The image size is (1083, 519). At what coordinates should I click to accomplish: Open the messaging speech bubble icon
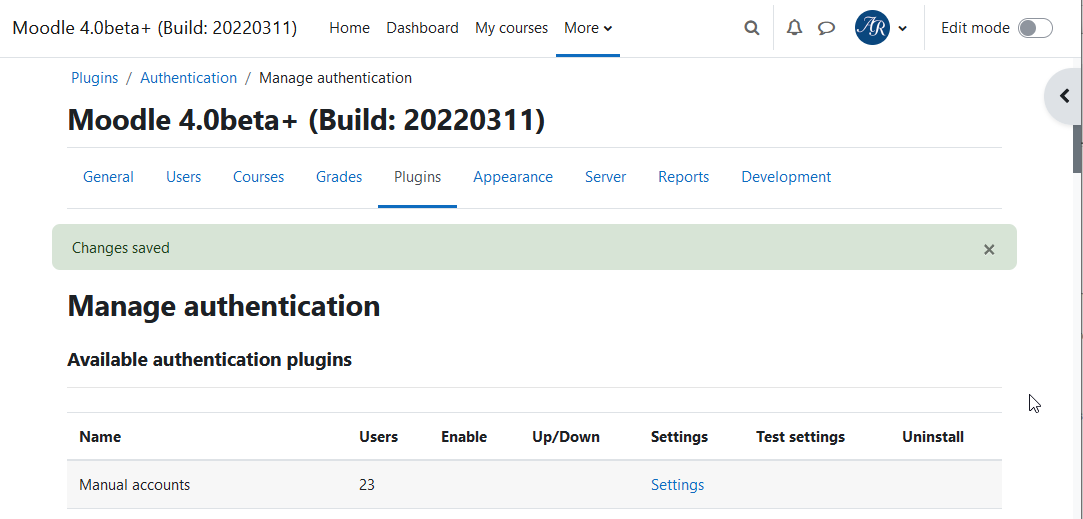[826, 28]
